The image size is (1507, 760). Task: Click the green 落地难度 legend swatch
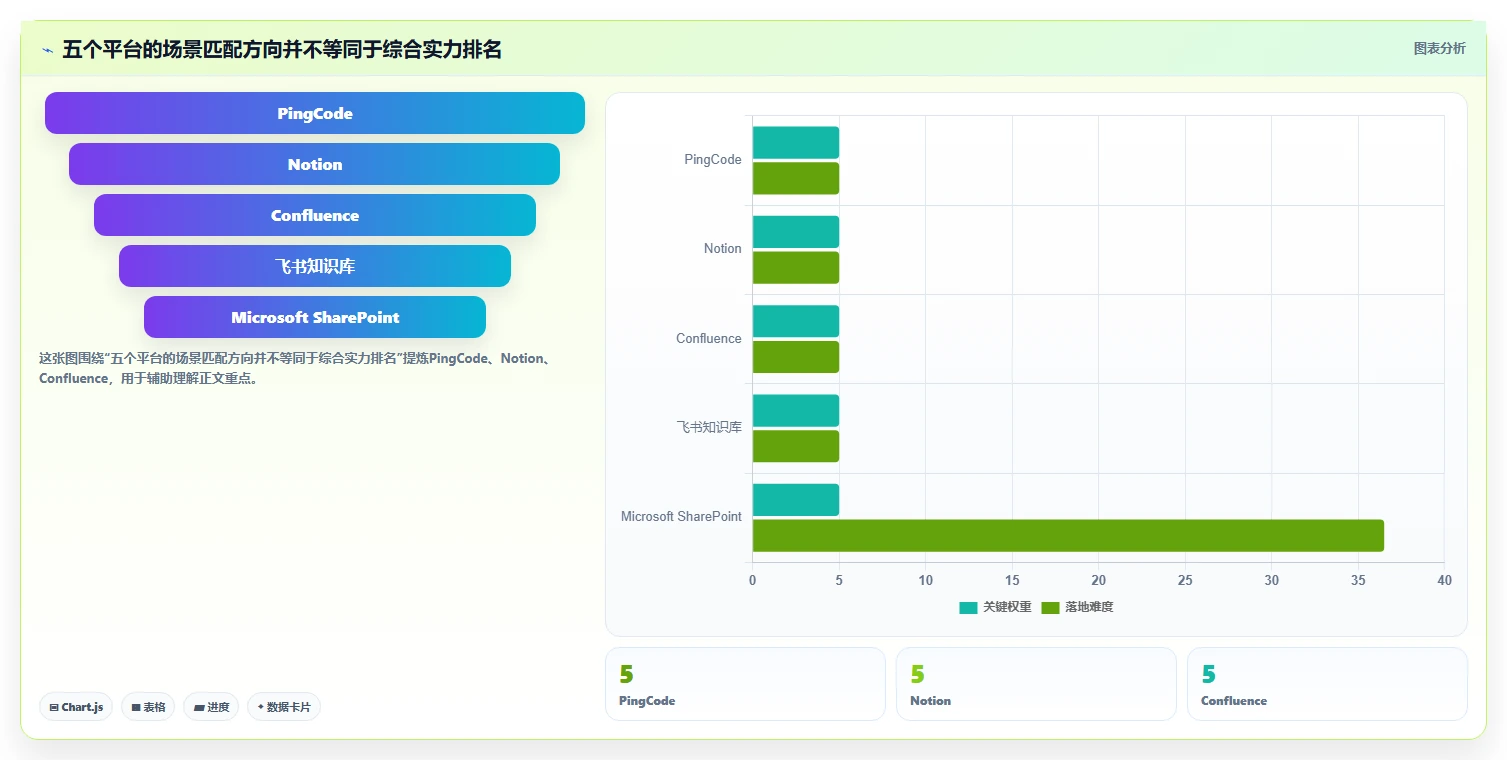pyautogui.click(x=1050, y=607)
